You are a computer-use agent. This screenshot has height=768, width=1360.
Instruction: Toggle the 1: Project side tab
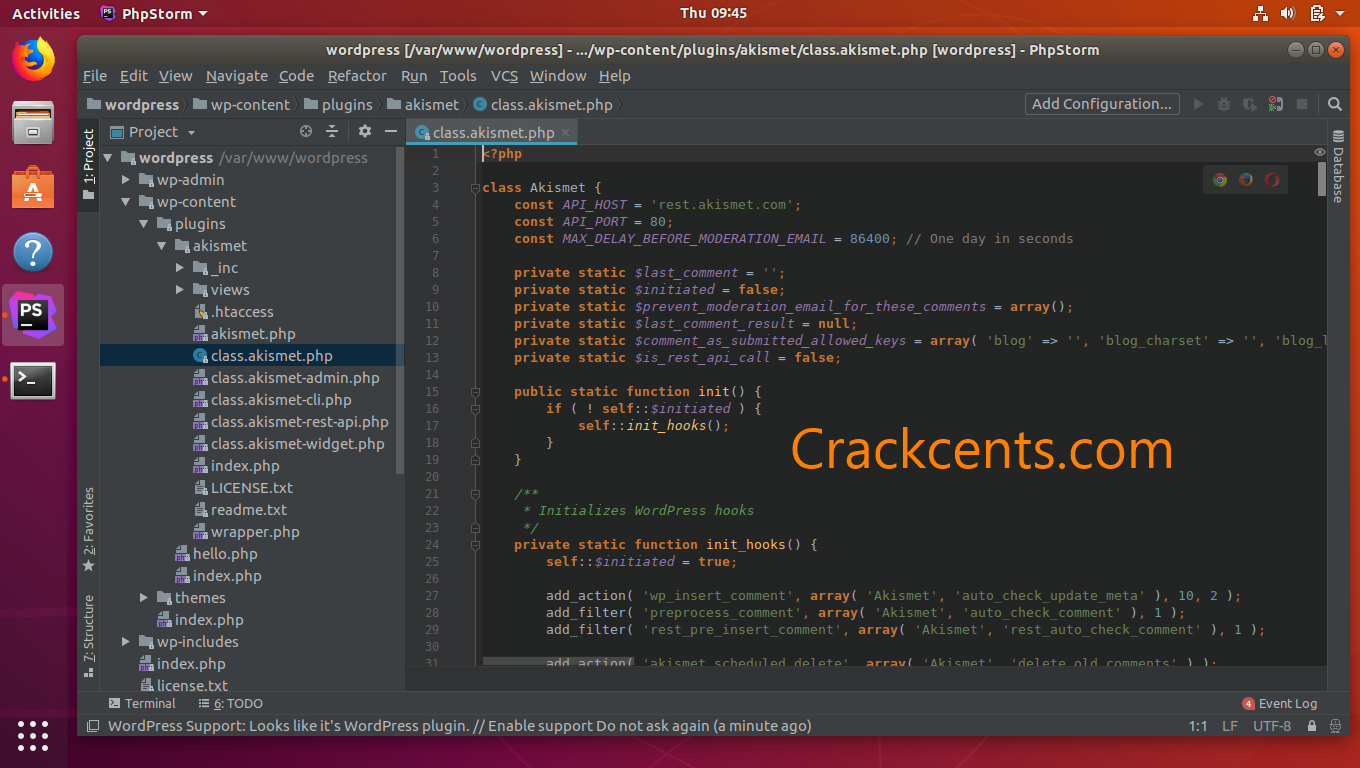tap(88, 164)
